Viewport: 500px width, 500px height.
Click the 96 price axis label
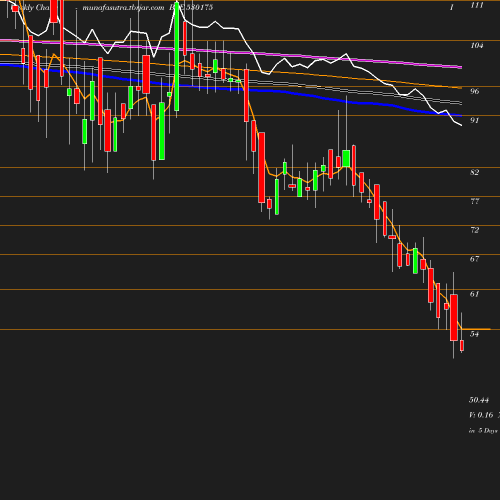click(475, 91)
